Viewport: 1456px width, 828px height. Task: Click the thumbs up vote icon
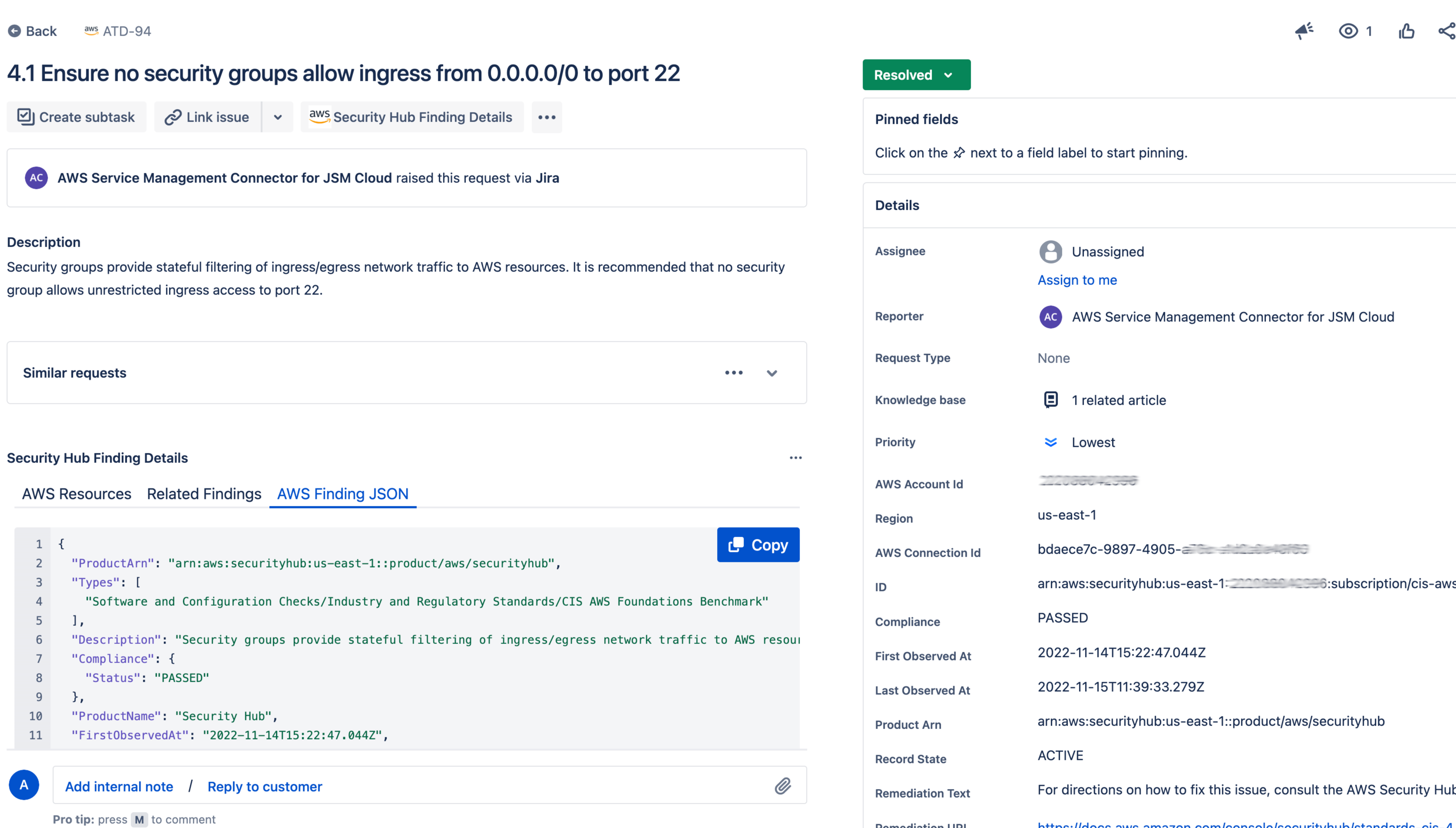[1406, 31]
